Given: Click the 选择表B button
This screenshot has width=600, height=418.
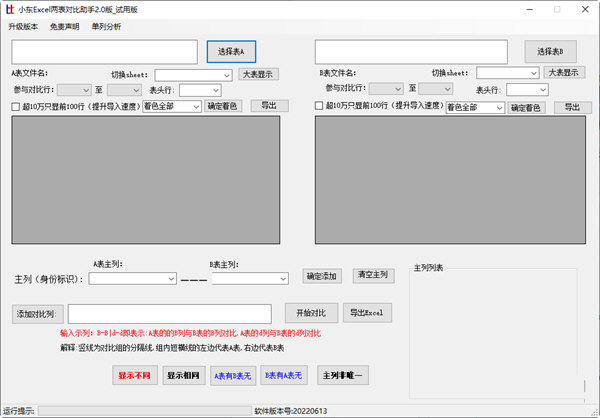Looking at the screenshot, I should pos(550,51).
